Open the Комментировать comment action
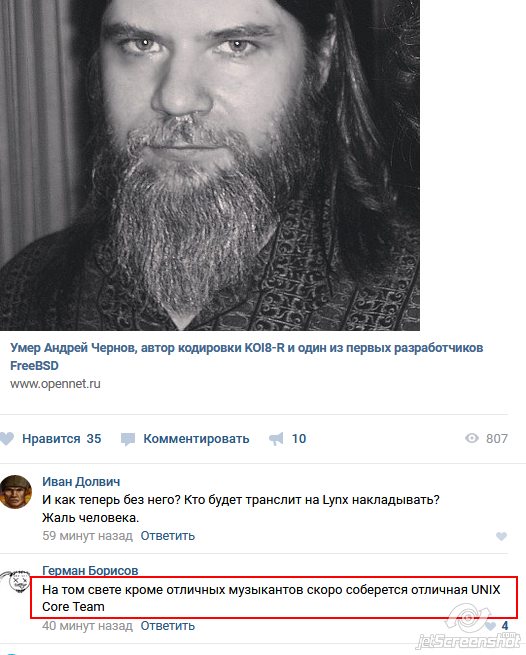Viewport: 526px width, 655px height. coord(196,439)
